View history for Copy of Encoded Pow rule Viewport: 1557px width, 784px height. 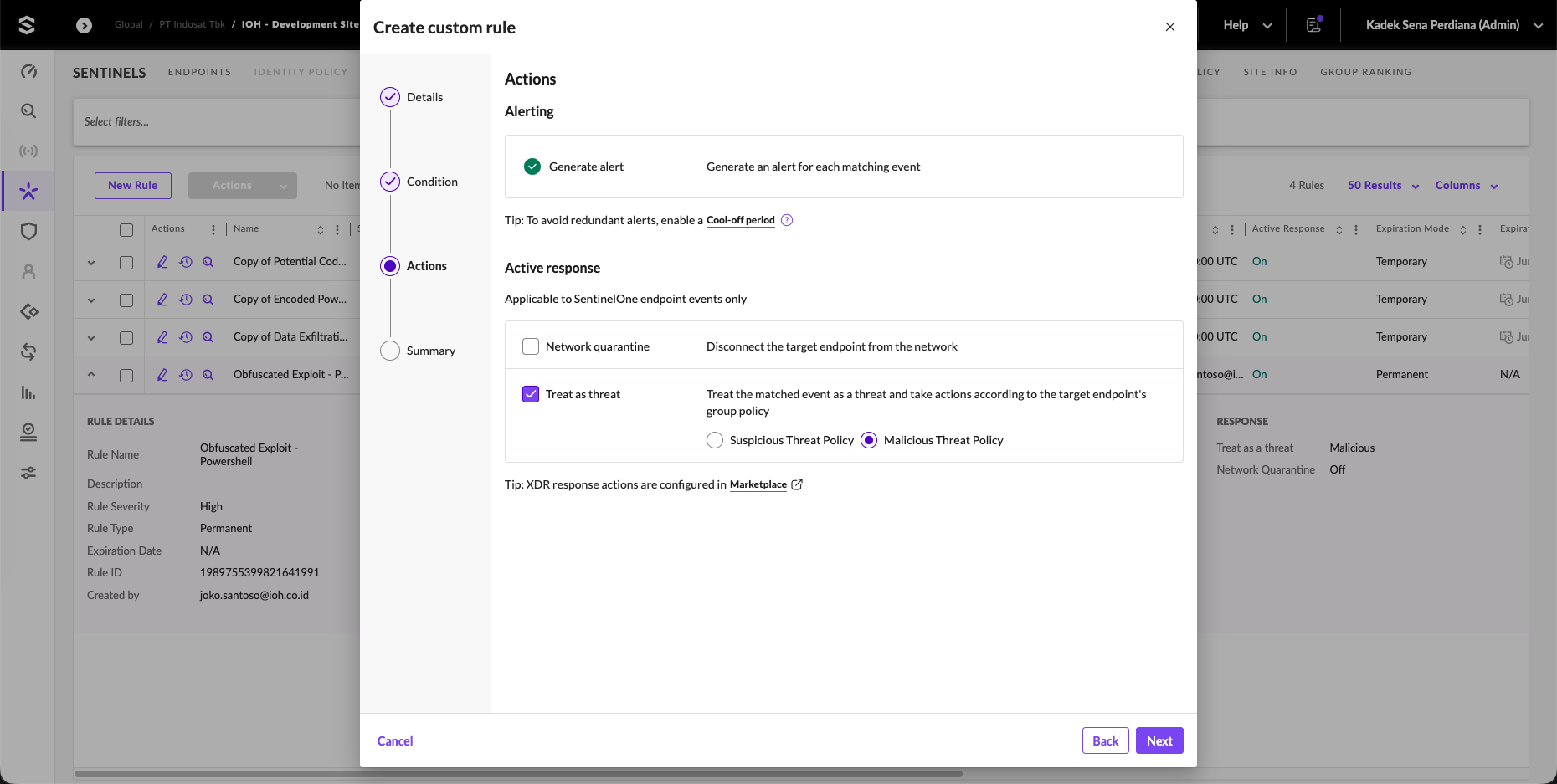[186, 300]
